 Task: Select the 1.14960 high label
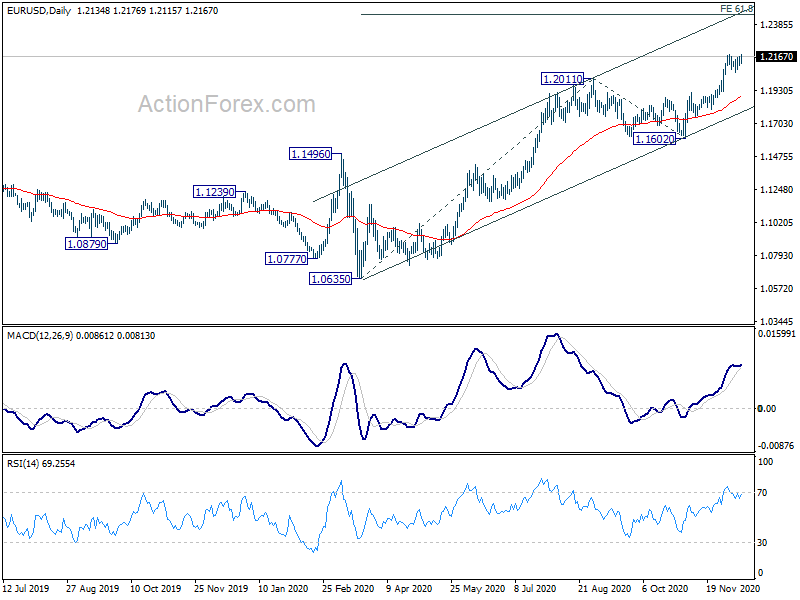[310, 154]
